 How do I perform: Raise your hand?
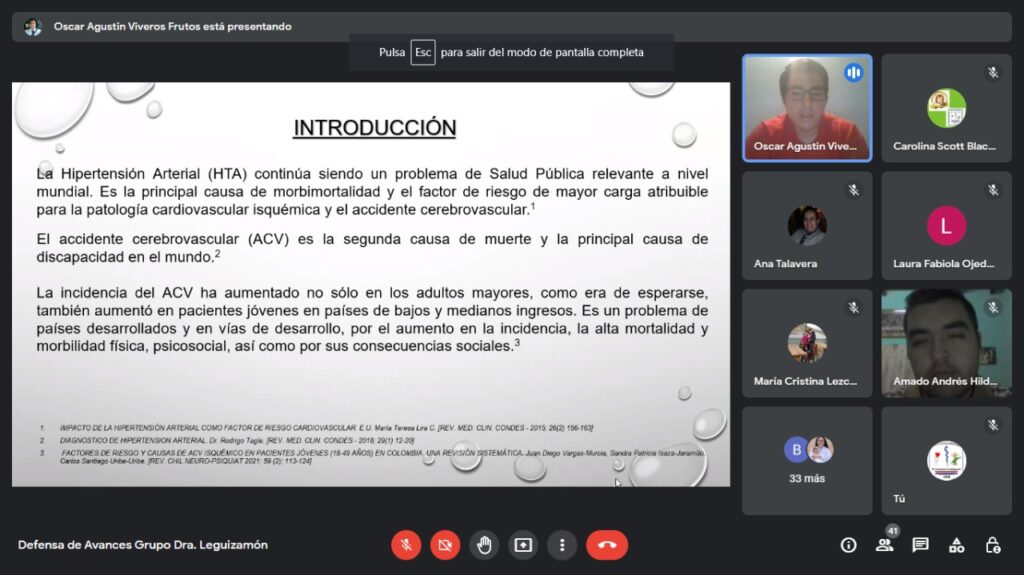[484, 545]
